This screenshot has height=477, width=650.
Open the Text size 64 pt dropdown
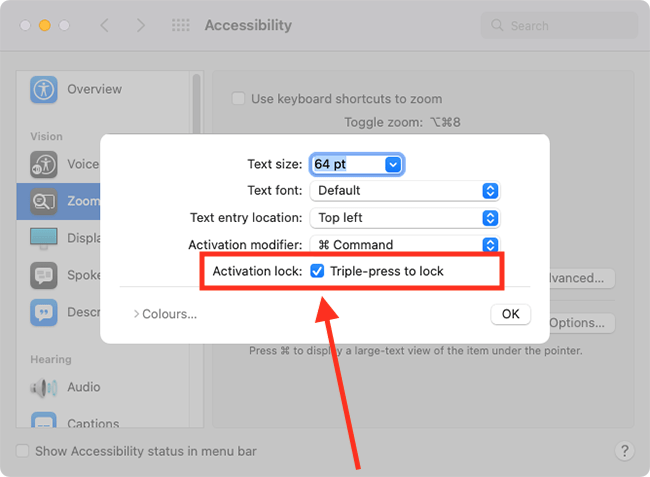point(357,165)
